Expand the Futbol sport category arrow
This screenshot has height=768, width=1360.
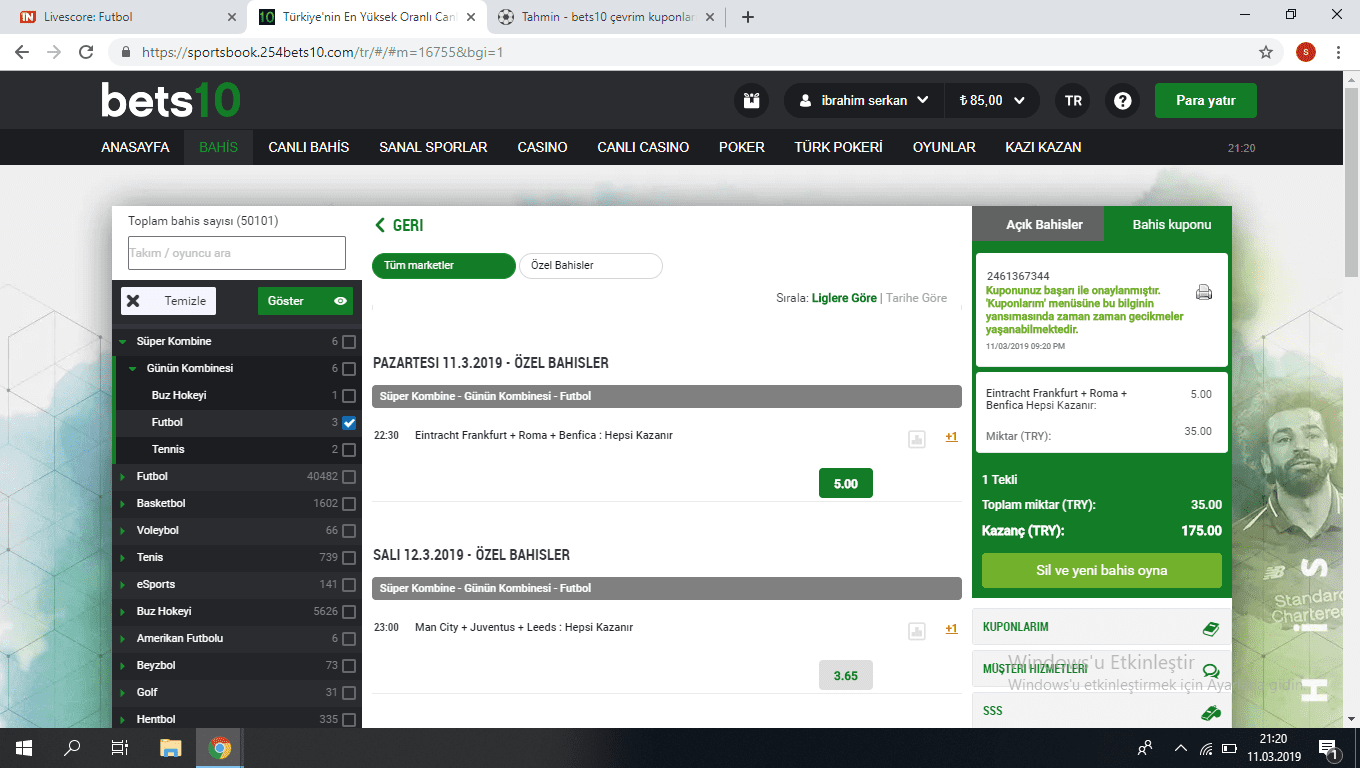[x=122, y=477]
